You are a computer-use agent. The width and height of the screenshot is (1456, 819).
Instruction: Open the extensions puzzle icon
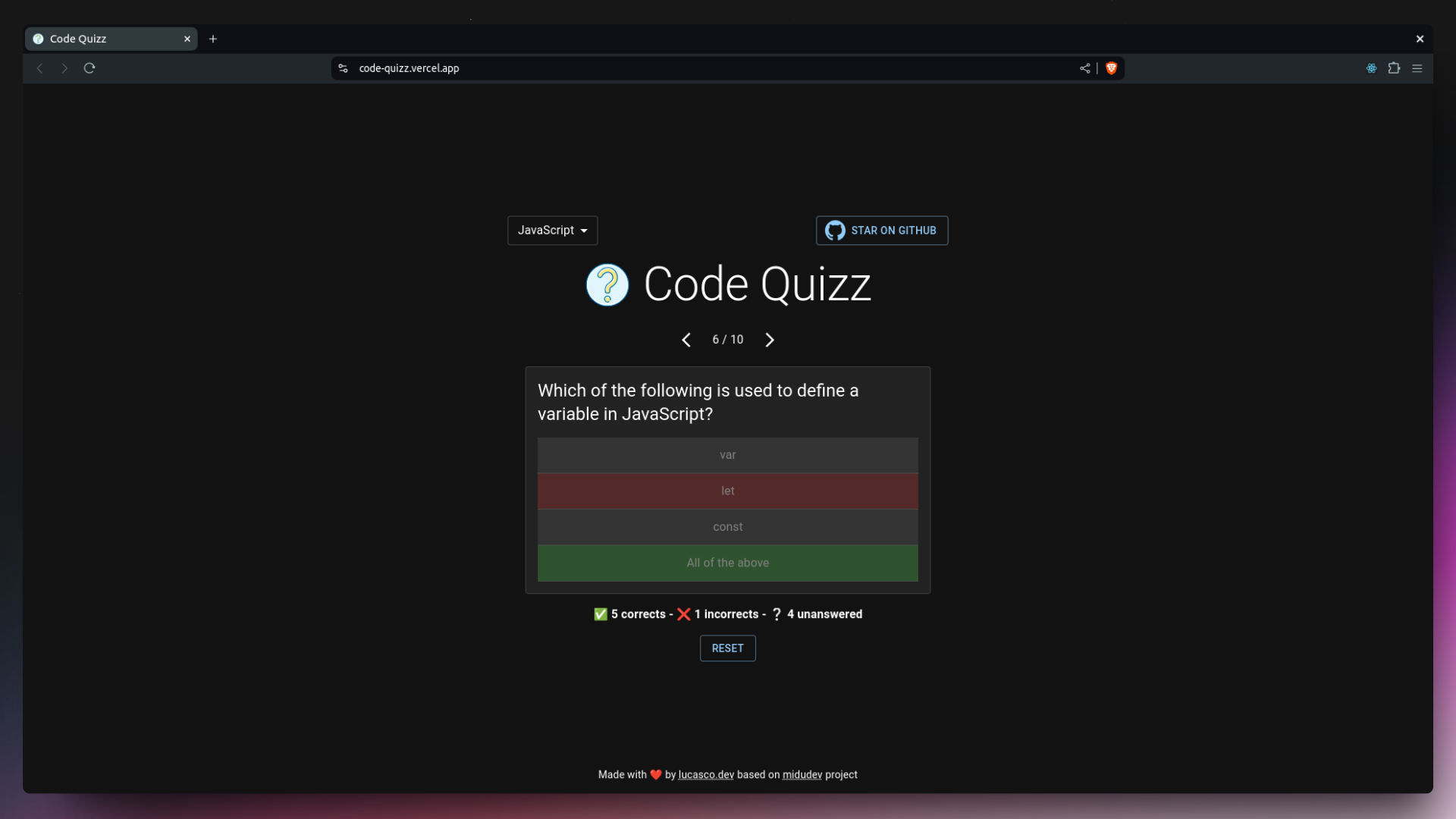click(x=1394, y=68)
